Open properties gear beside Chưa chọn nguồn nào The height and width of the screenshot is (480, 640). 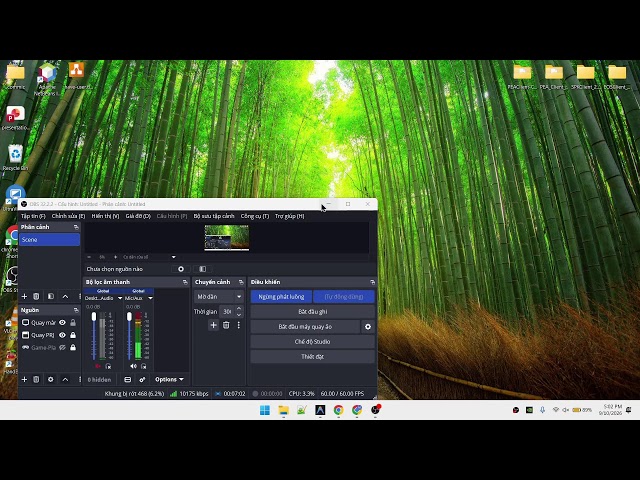click(181, 269)
